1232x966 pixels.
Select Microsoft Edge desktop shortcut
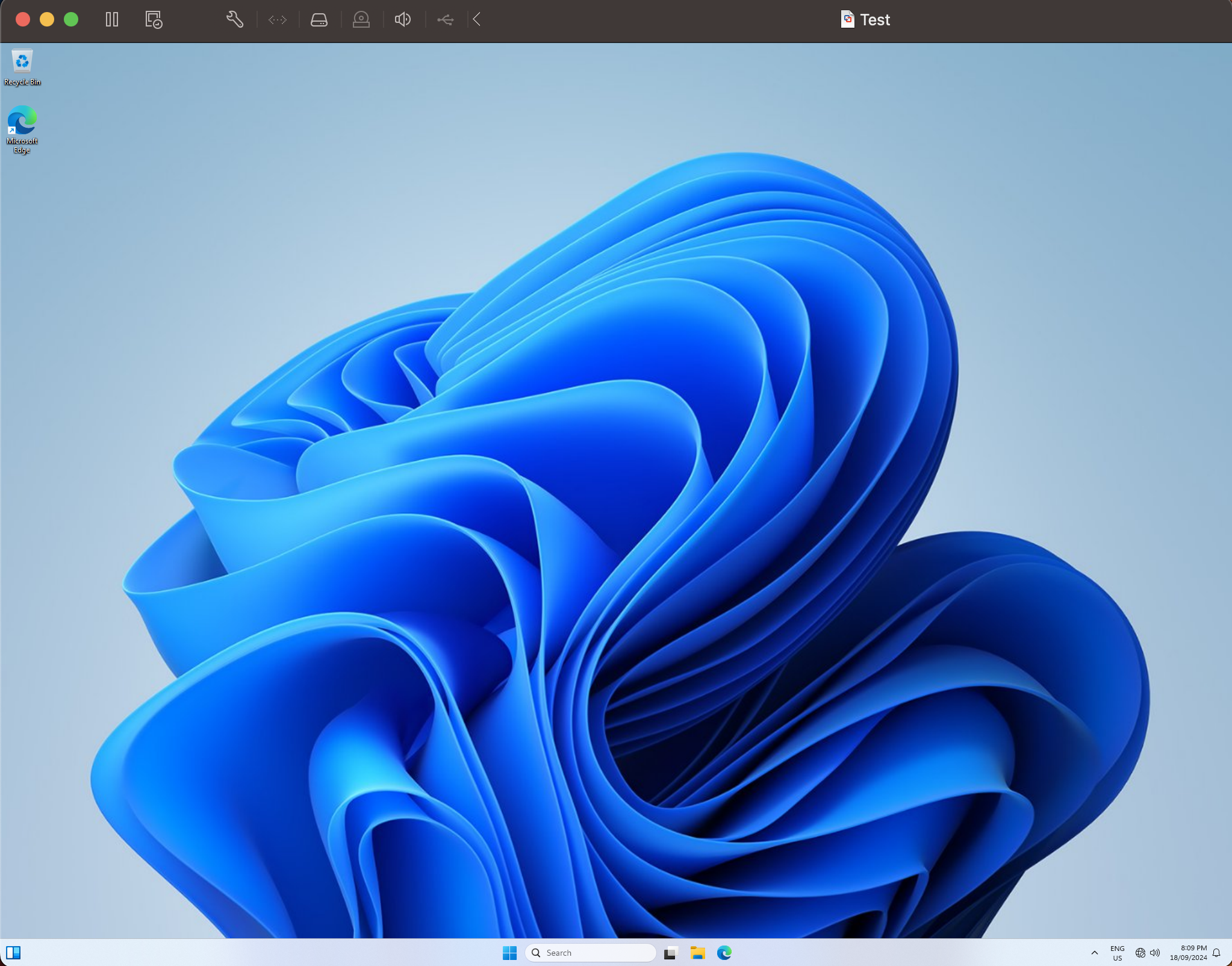[x=22, y=129]
